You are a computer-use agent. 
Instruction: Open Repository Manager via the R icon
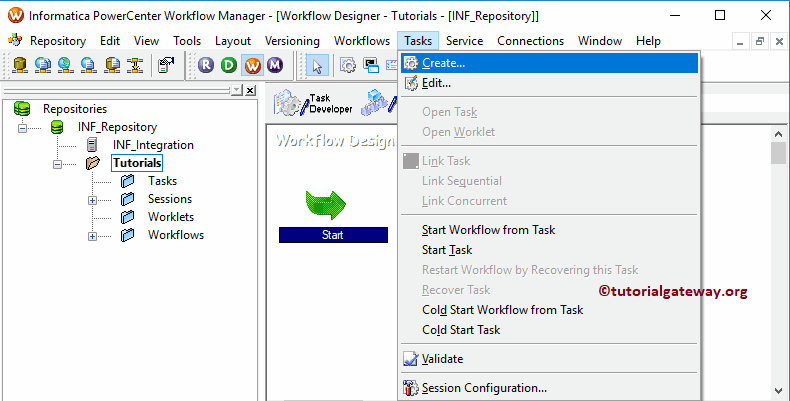pos(206,65)
